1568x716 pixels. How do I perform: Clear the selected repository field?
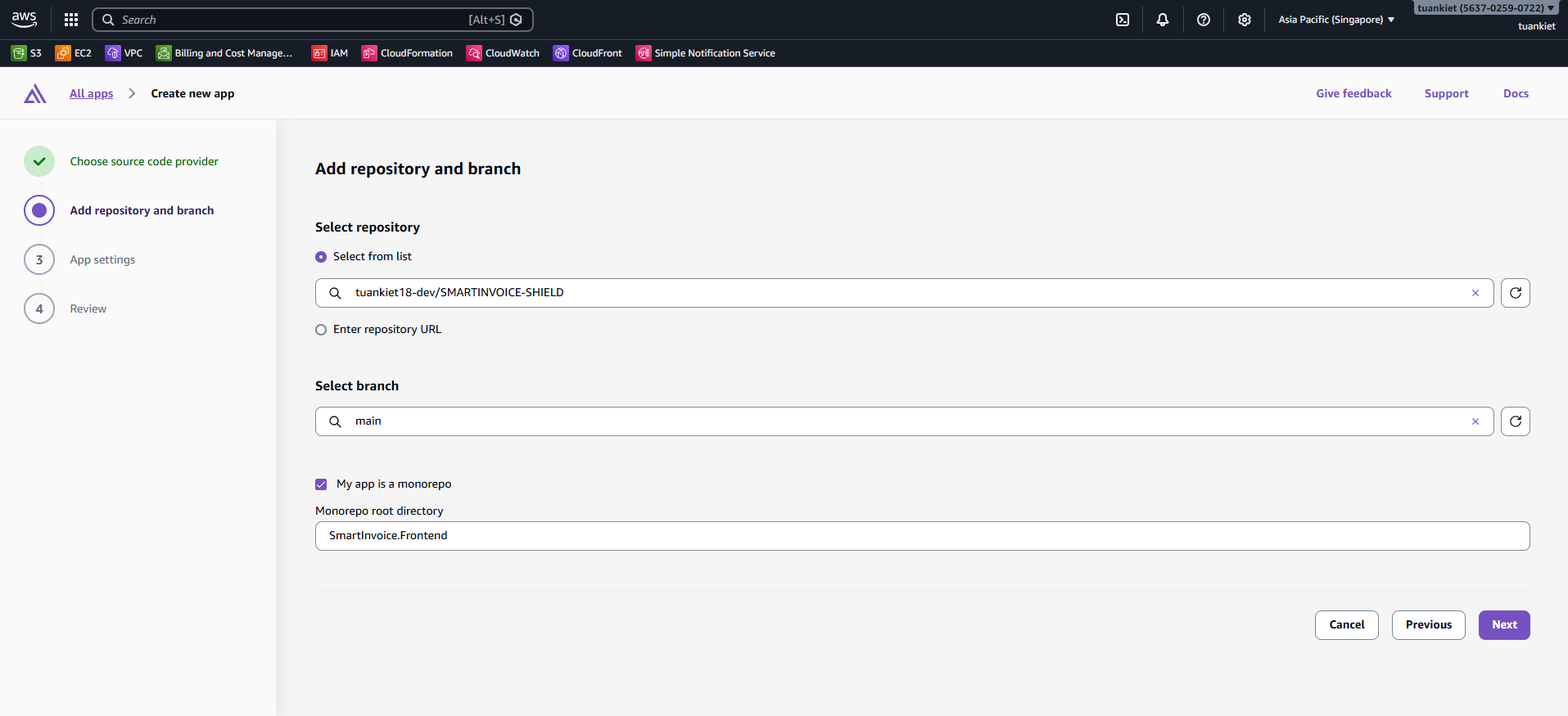click(x=1475, y=293)
